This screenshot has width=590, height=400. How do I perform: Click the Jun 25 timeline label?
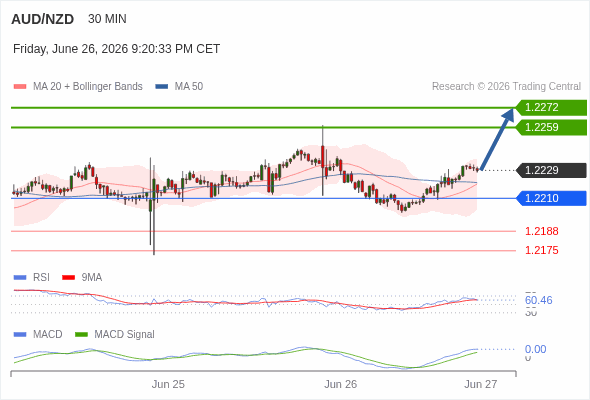(168, 384)
